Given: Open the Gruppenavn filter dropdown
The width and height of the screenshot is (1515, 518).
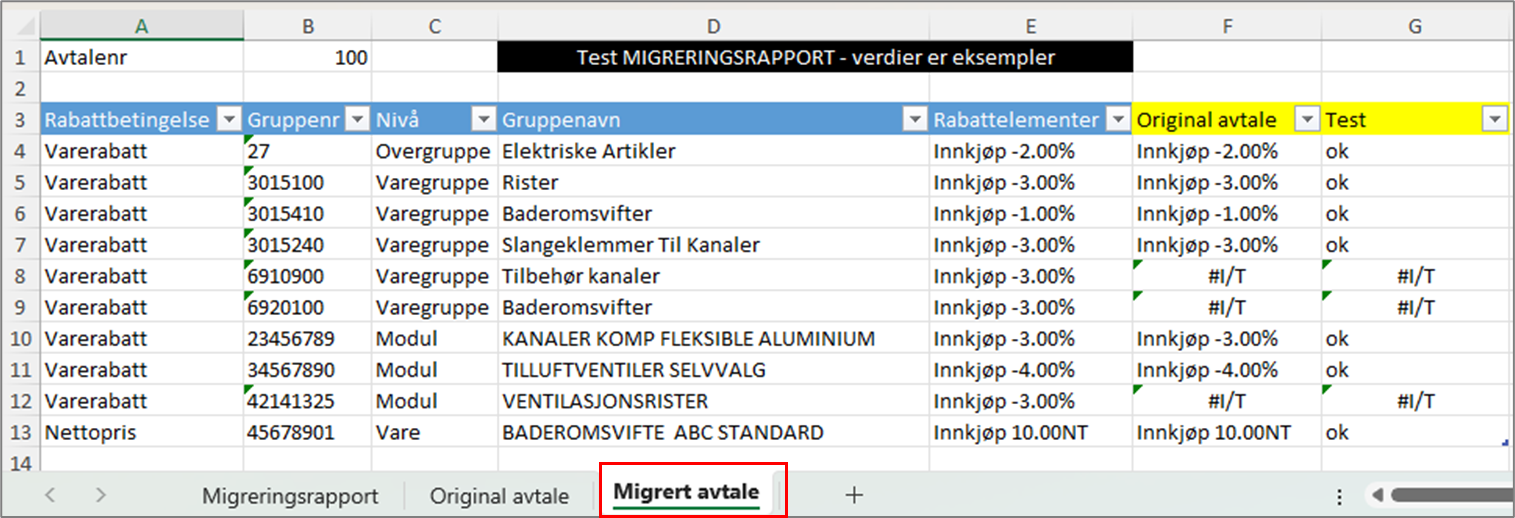Looking at the screenshot, I should click(915, 120).
